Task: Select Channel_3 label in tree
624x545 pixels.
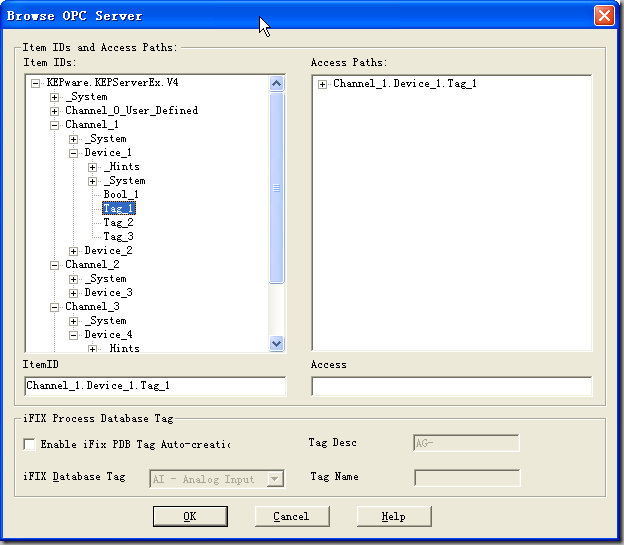Action: tap(92, 307)
